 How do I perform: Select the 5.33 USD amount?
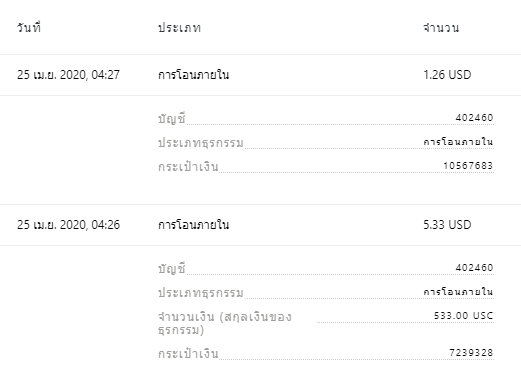(x=447, y=225)
